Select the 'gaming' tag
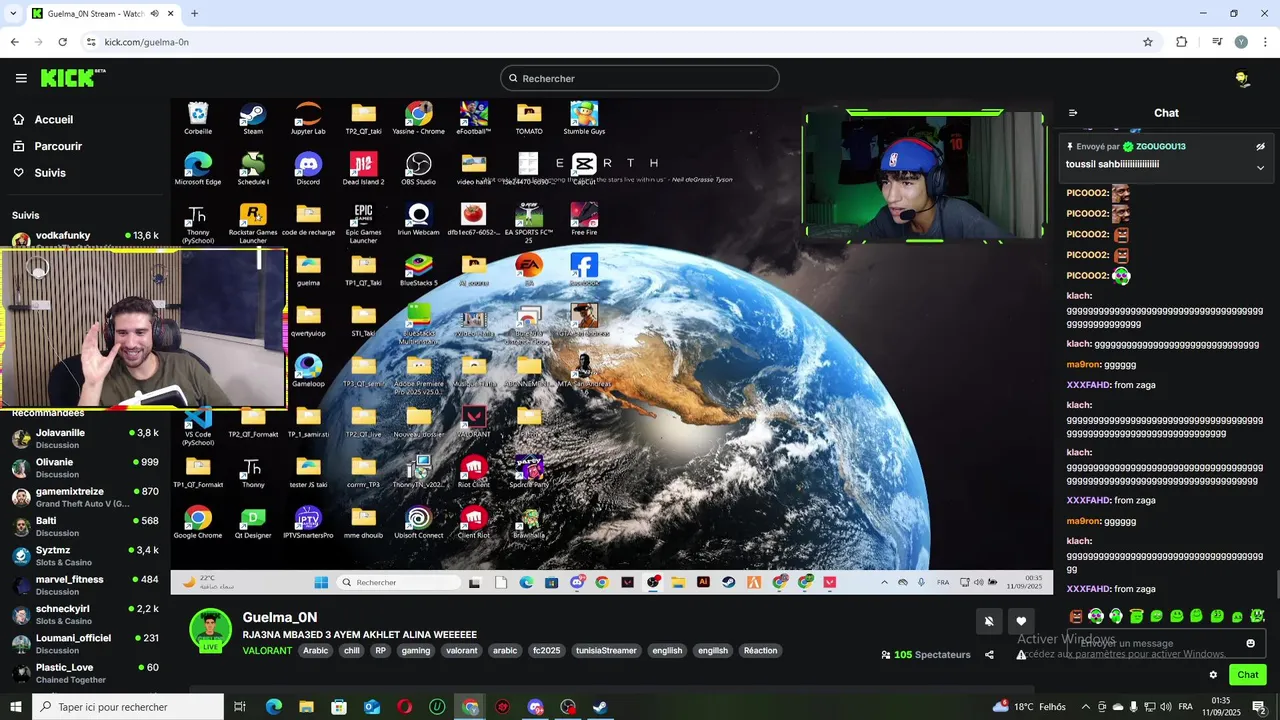1280x720 pixels. click(x=416, y=651)
